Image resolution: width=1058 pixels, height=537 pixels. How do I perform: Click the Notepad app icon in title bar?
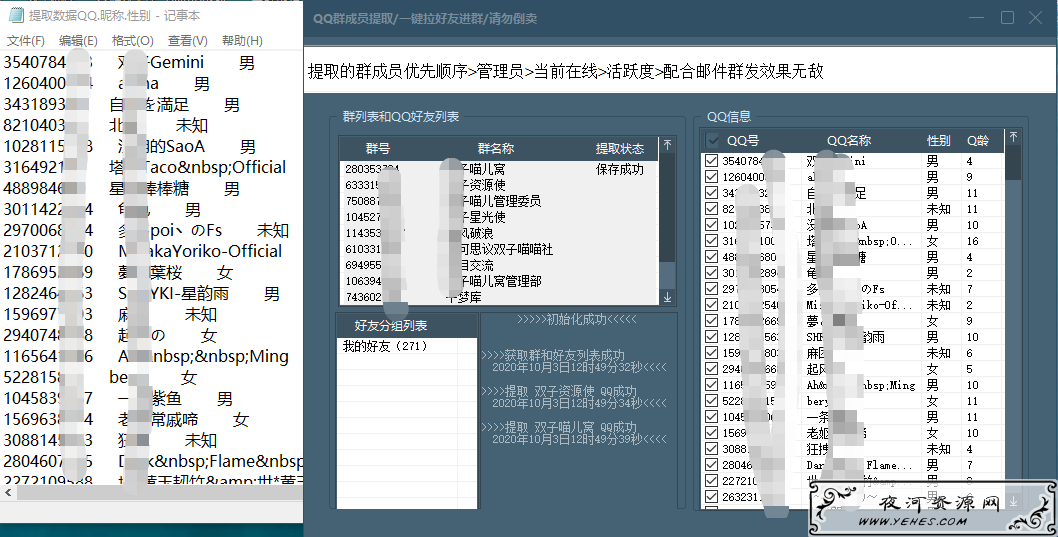coord(16,15)
